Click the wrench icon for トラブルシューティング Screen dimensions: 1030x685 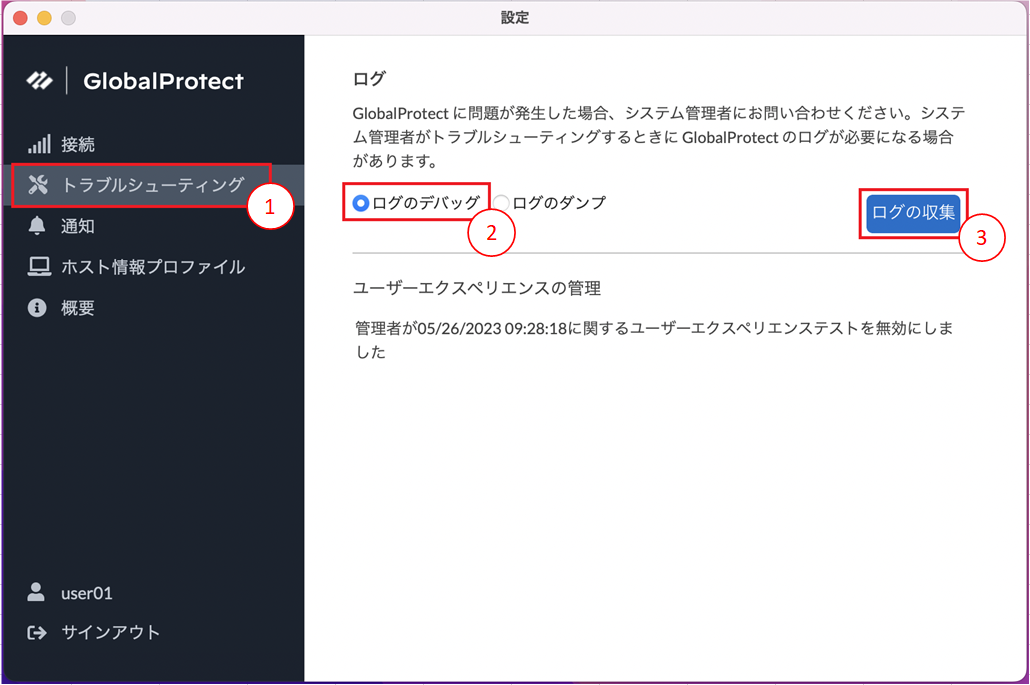pos(38,185)
